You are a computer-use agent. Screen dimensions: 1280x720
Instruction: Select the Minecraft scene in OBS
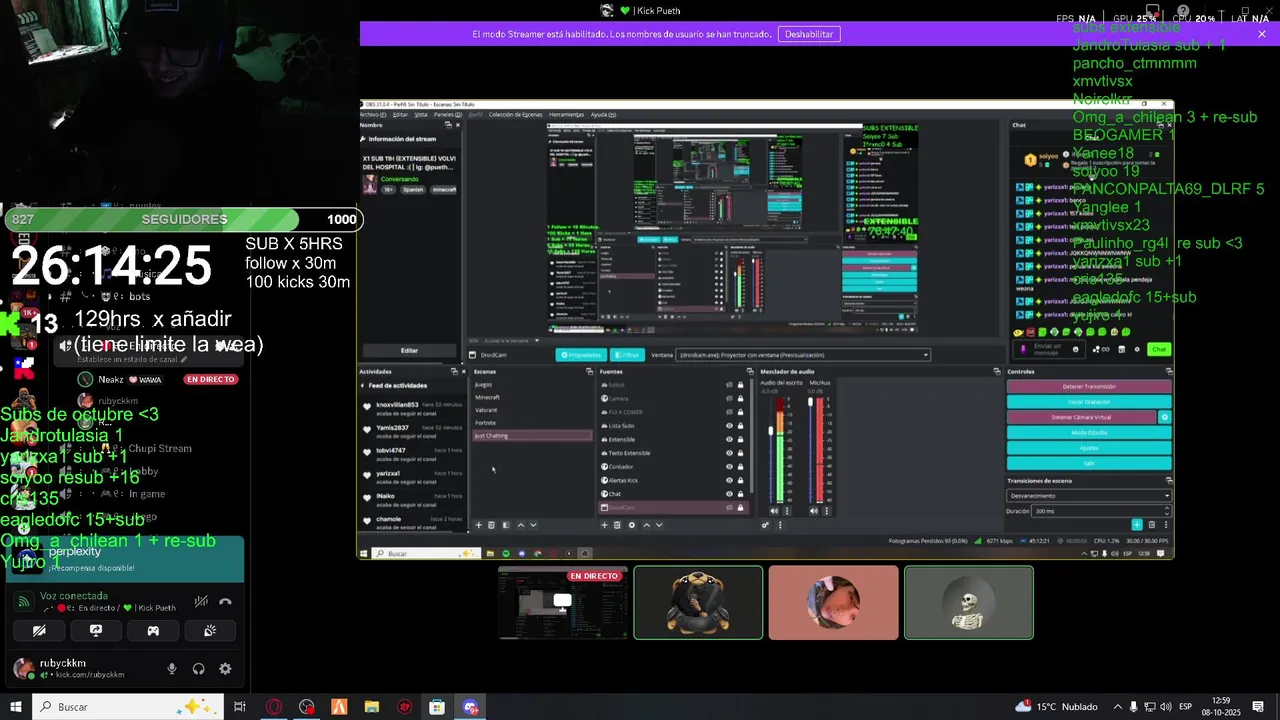pyautogui.click(x=488, y=397)
